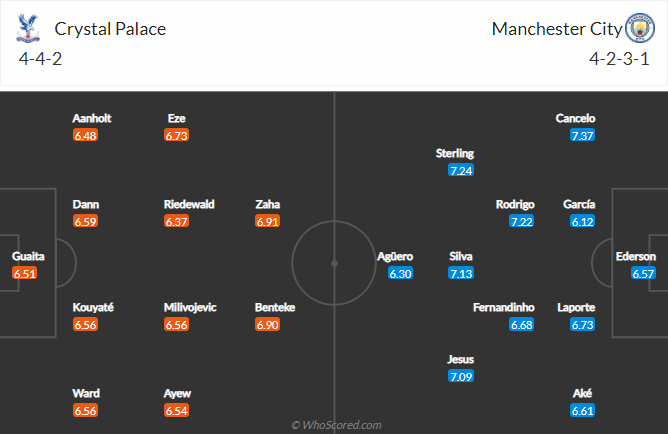Open player Eze's name

coord(177,118)
